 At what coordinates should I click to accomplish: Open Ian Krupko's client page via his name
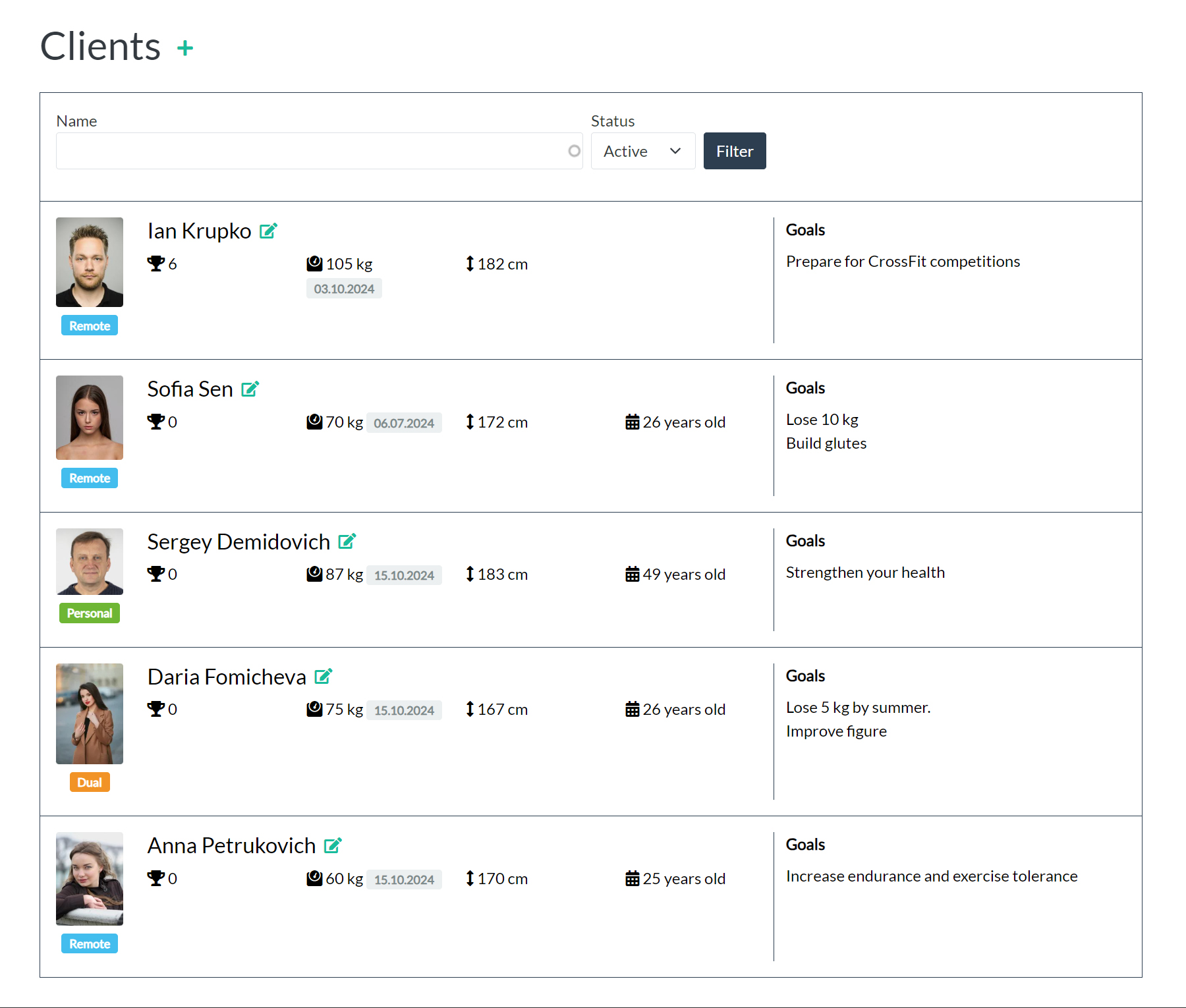(199, 231)
